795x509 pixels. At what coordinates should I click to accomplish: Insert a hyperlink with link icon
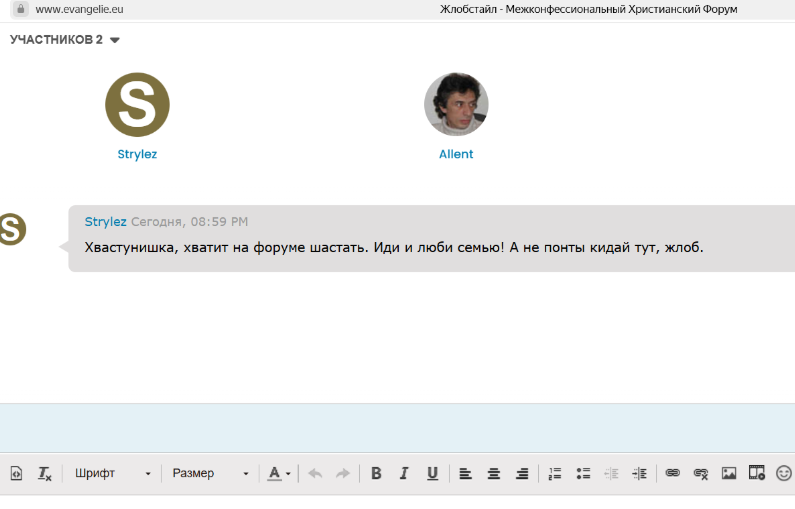(672, 473)
